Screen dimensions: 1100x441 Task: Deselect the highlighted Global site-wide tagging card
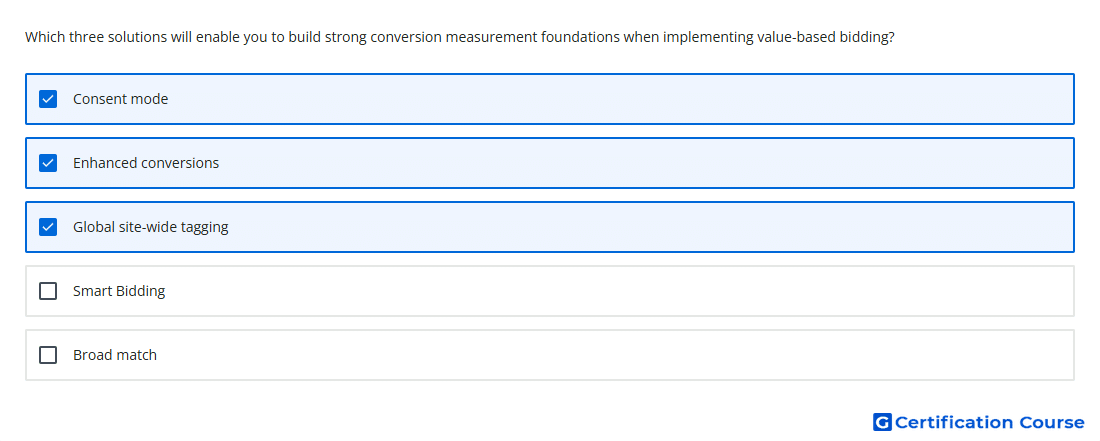click(550, 227)
